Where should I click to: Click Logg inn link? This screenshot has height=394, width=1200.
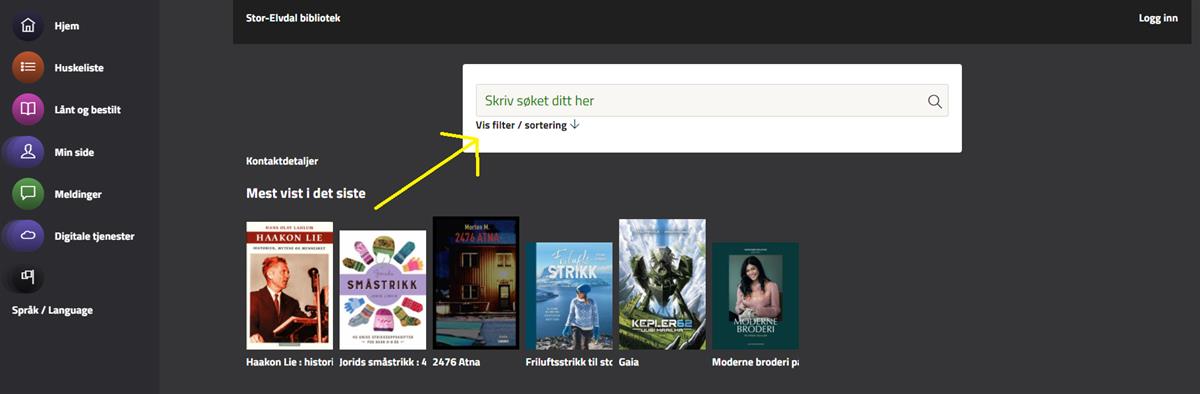coord(1158,18)
